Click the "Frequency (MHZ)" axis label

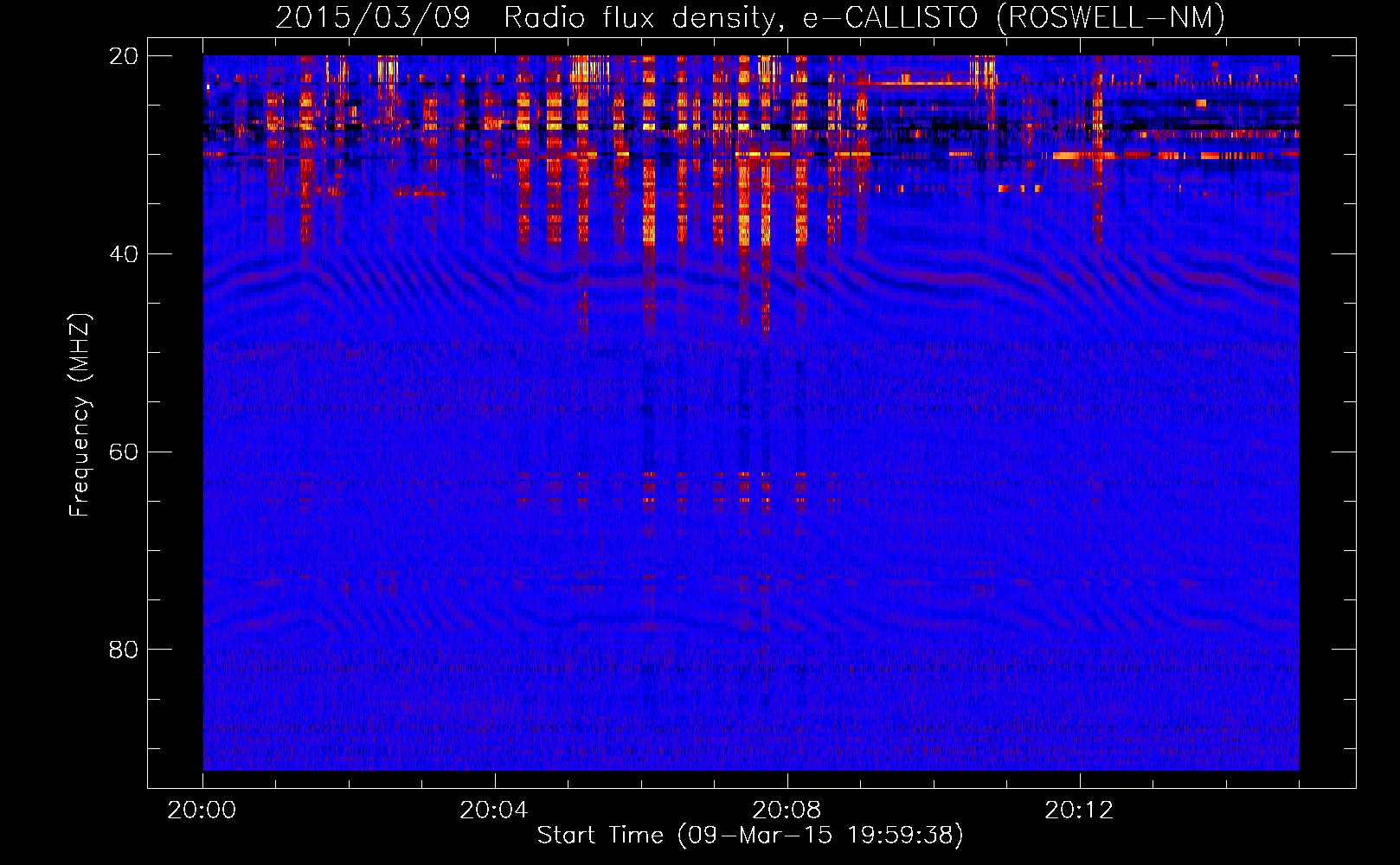pyautogui.click(x=80, y=414)
